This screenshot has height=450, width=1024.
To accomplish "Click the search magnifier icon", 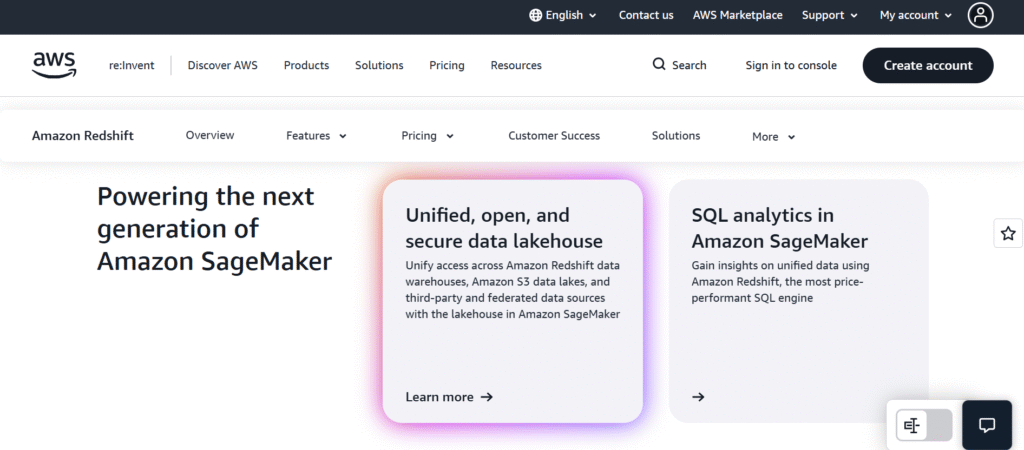I will [x=659, y=64].
